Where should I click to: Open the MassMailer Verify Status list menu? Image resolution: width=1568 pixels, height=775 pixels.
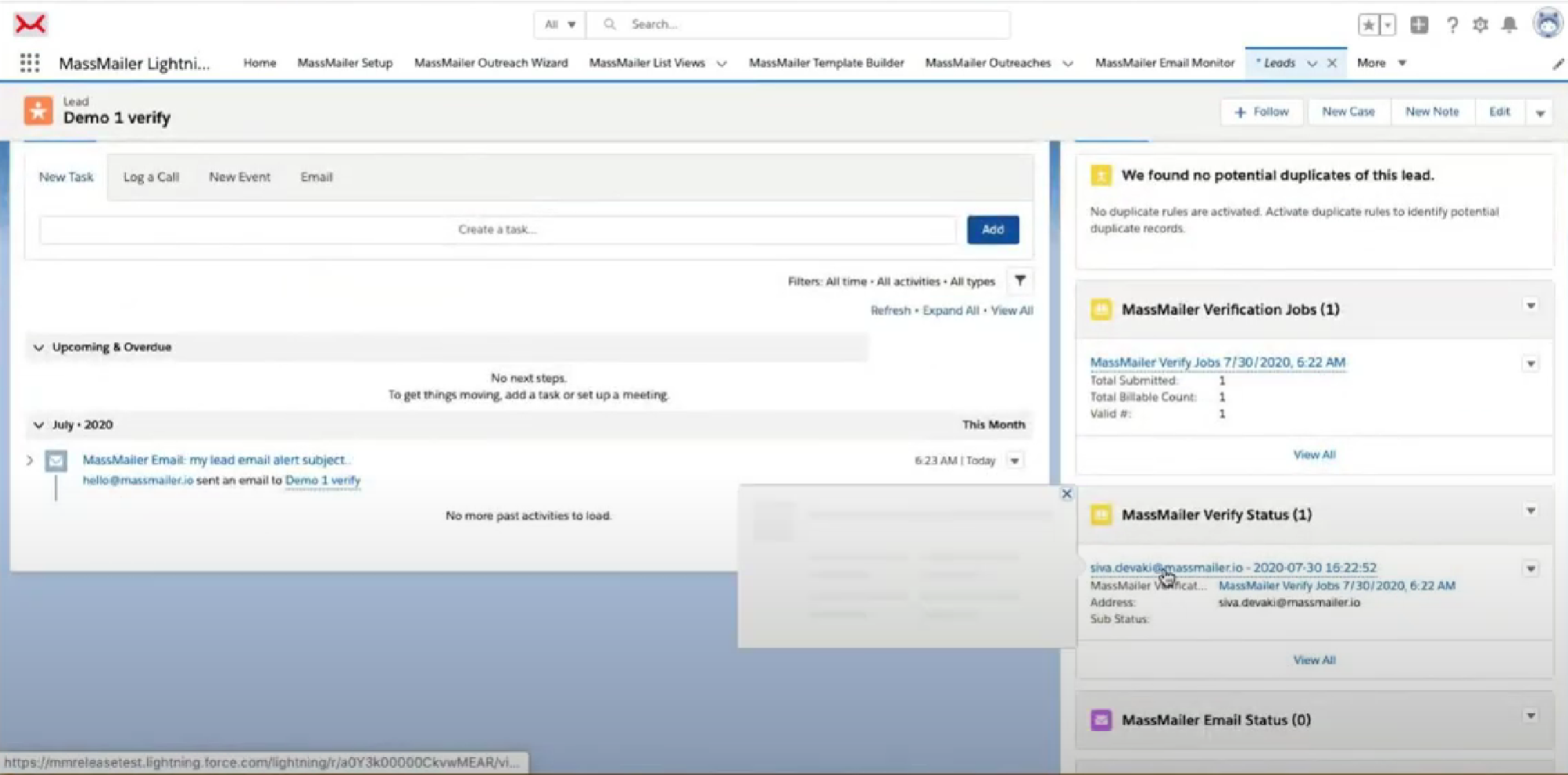(x=1530, y=511)
